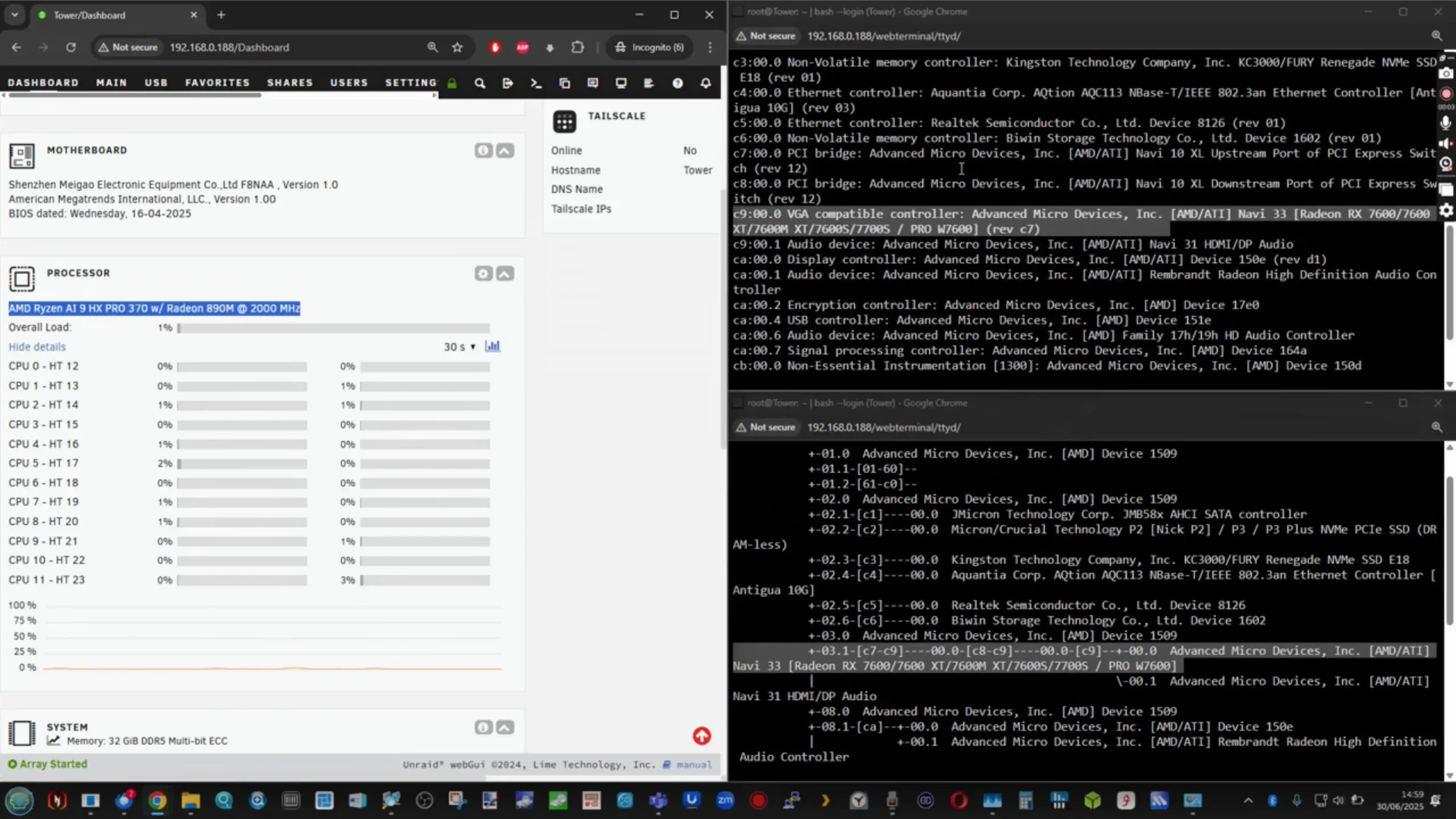Open the Unraid feedback icon
Viewport: 1456px width, 819px height.
click(x=593, y=83)
